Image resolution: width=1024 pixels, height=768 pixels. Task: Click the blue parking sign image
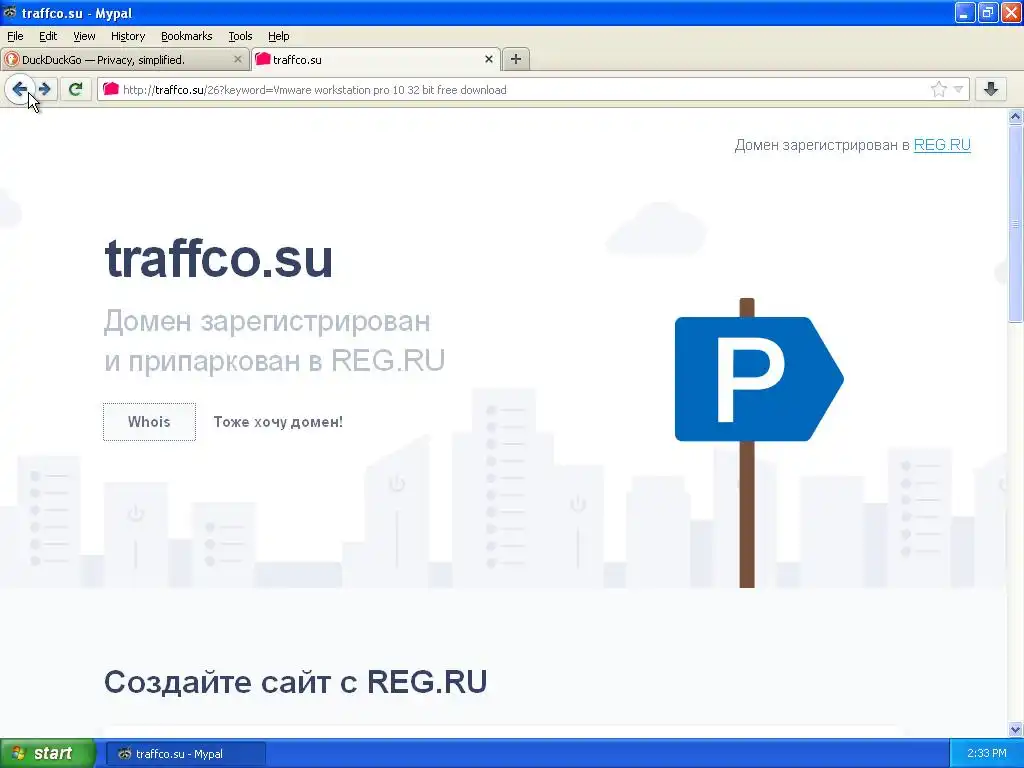click(759, 379)
